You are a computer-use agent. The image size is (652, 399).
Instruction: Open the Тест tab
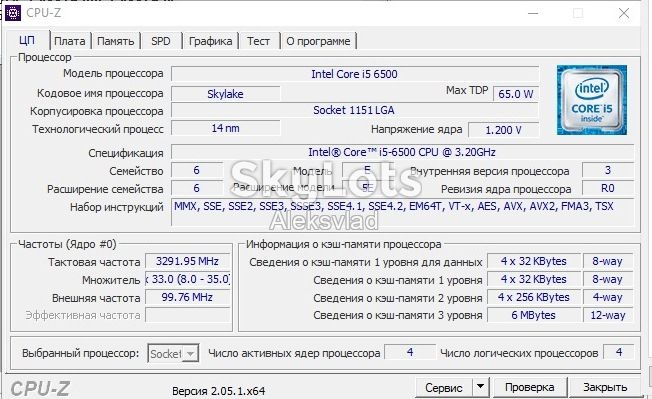(258, 41)
